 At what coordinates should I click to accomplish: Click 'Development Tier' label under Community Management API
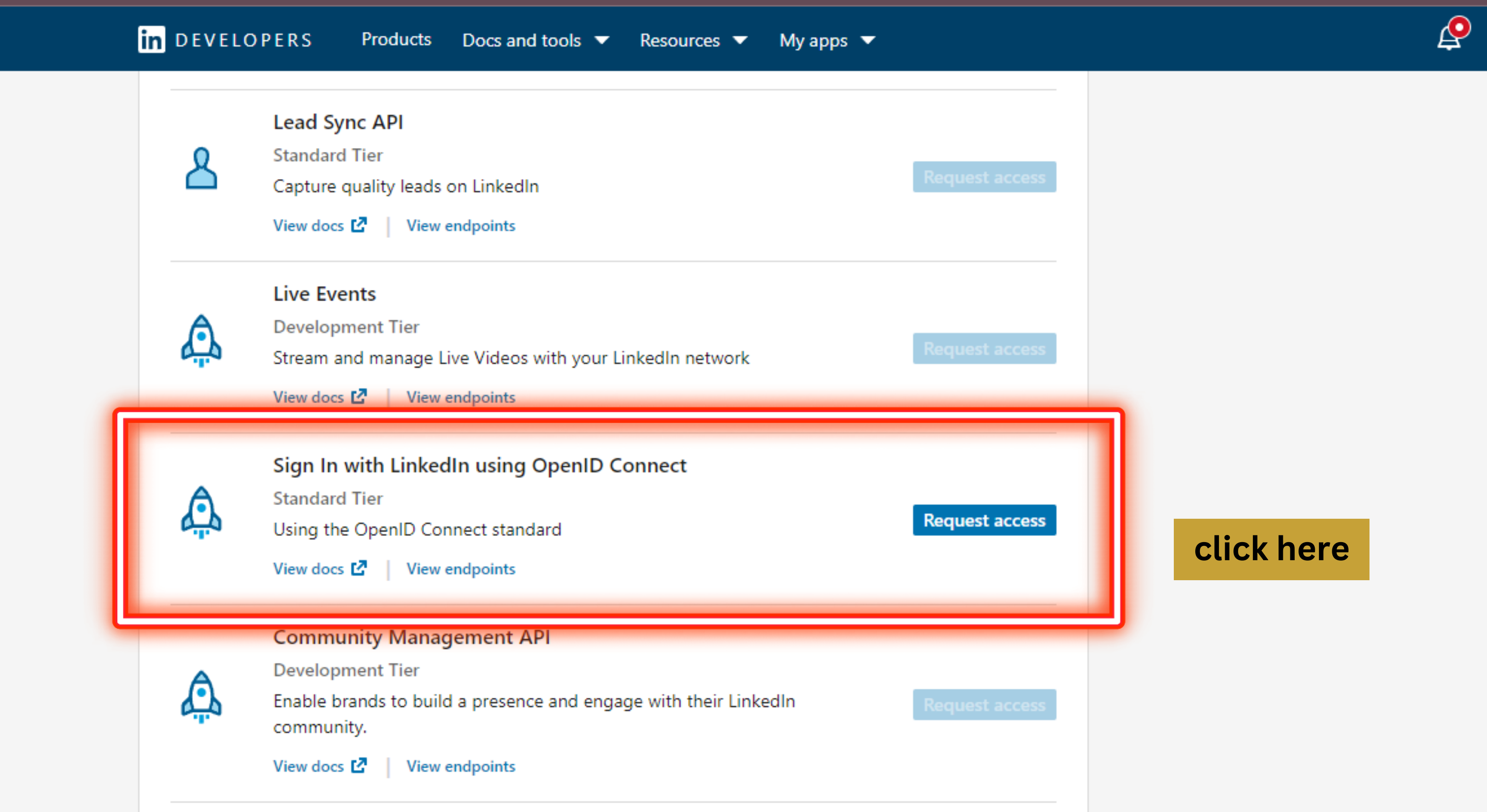(346, 670)
